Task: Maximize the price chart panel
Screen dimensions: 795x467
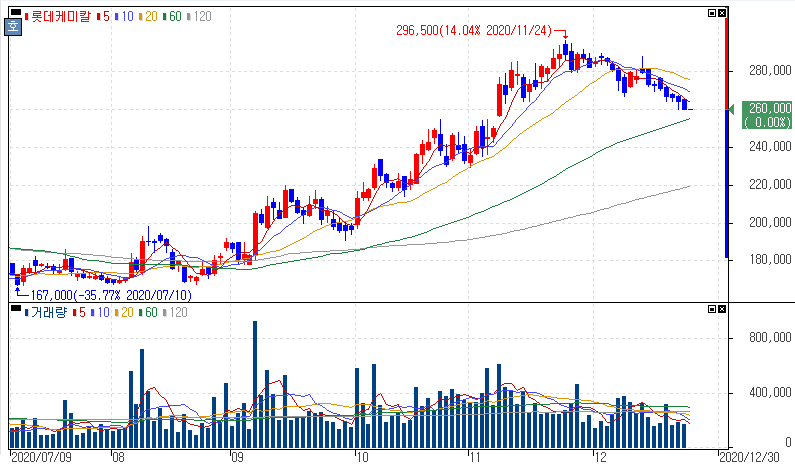Action: [x=712, y=13]
